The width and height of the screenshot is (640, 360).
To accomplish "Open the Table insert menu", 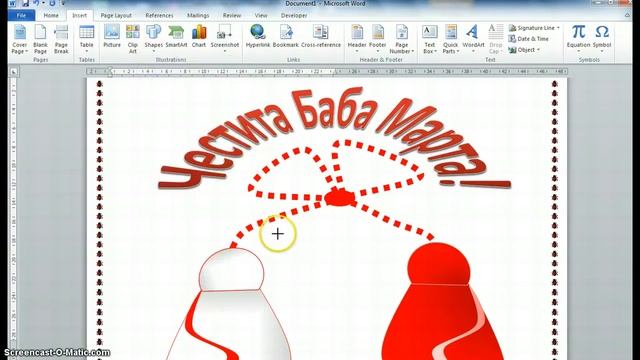I will [87, 40].
